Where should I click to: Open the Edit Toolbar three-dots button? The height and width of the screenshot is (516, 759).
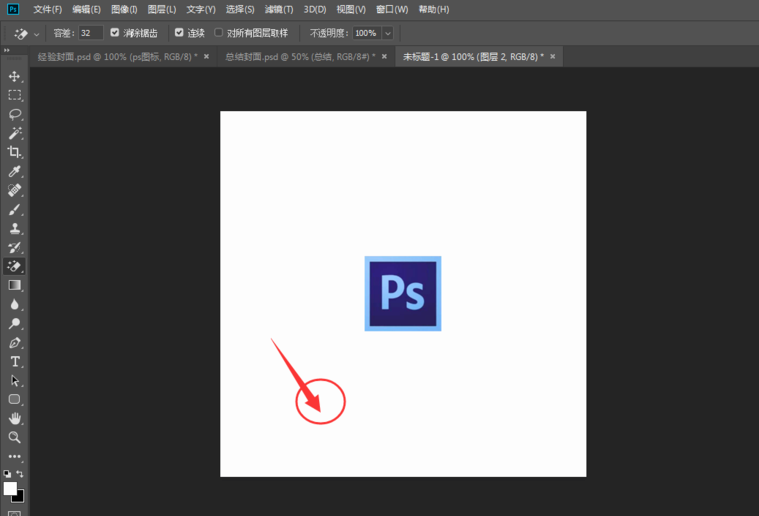click(15, 456)
